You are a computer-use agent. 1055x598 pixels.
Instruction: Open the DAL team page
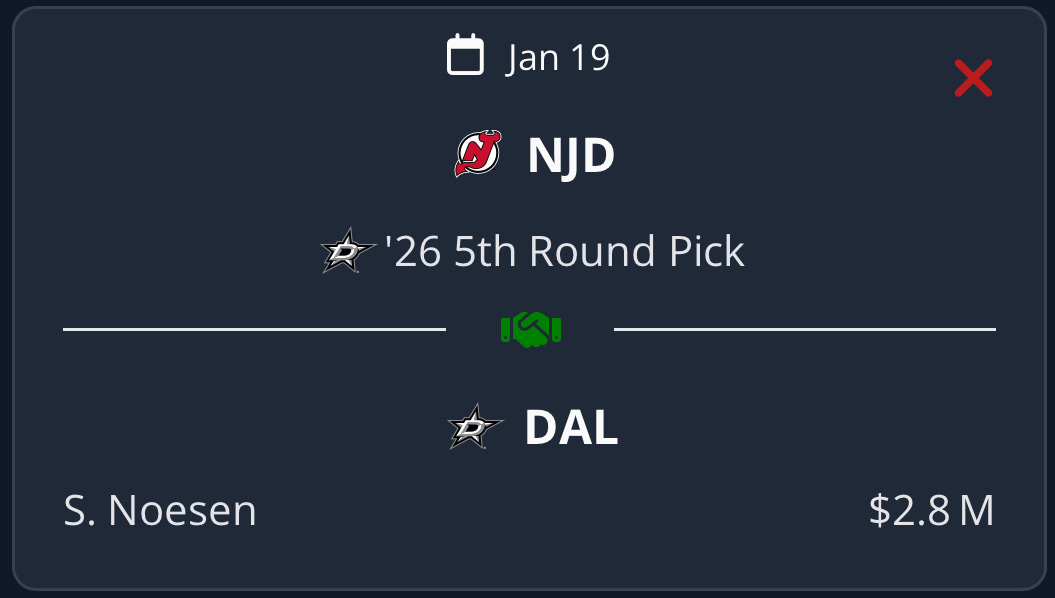click(570, 429)
